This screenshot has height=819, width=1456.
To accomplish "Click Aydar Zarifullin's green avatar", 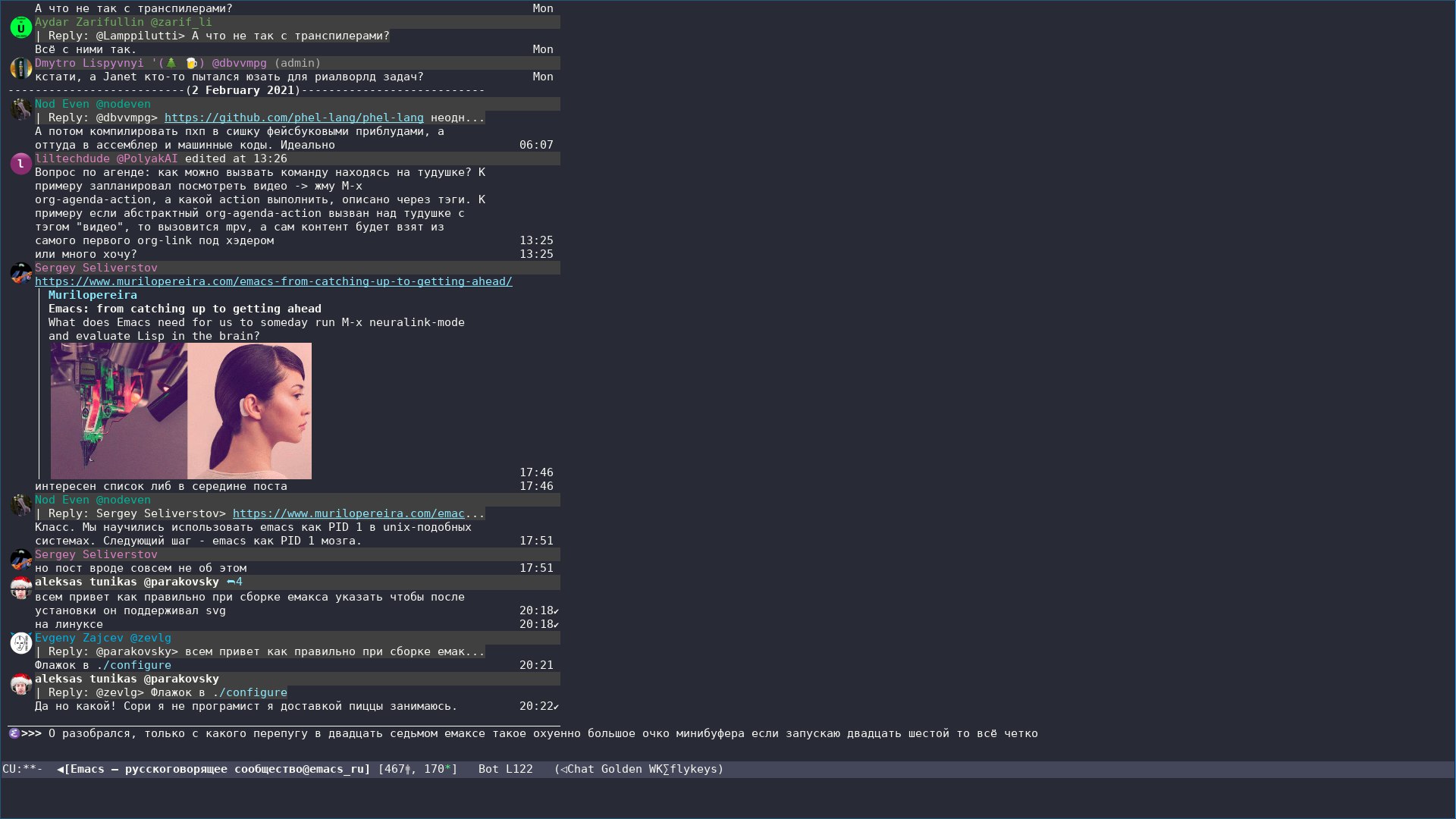I will pyautogui.click(x=21, y=28).
